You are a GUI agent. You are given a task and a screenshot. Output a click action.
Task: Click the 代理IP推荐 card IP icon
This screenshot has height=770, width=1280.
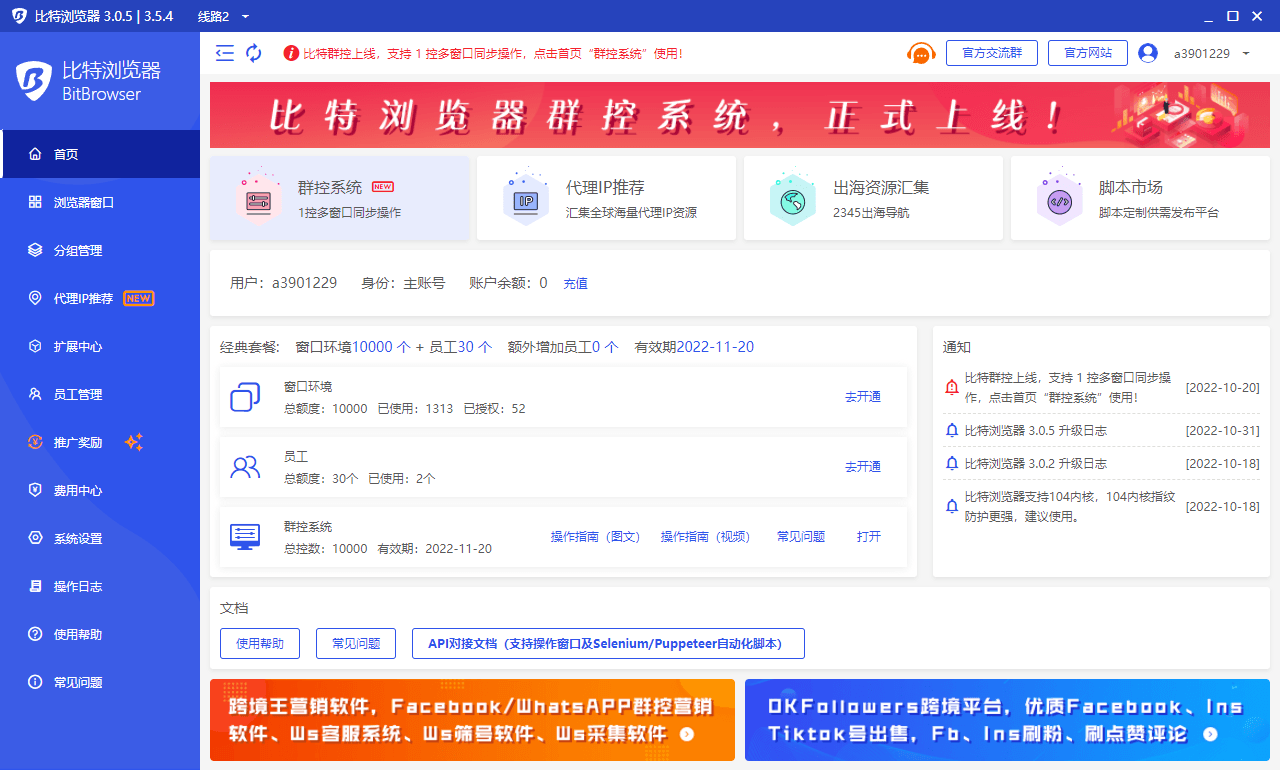525,200
